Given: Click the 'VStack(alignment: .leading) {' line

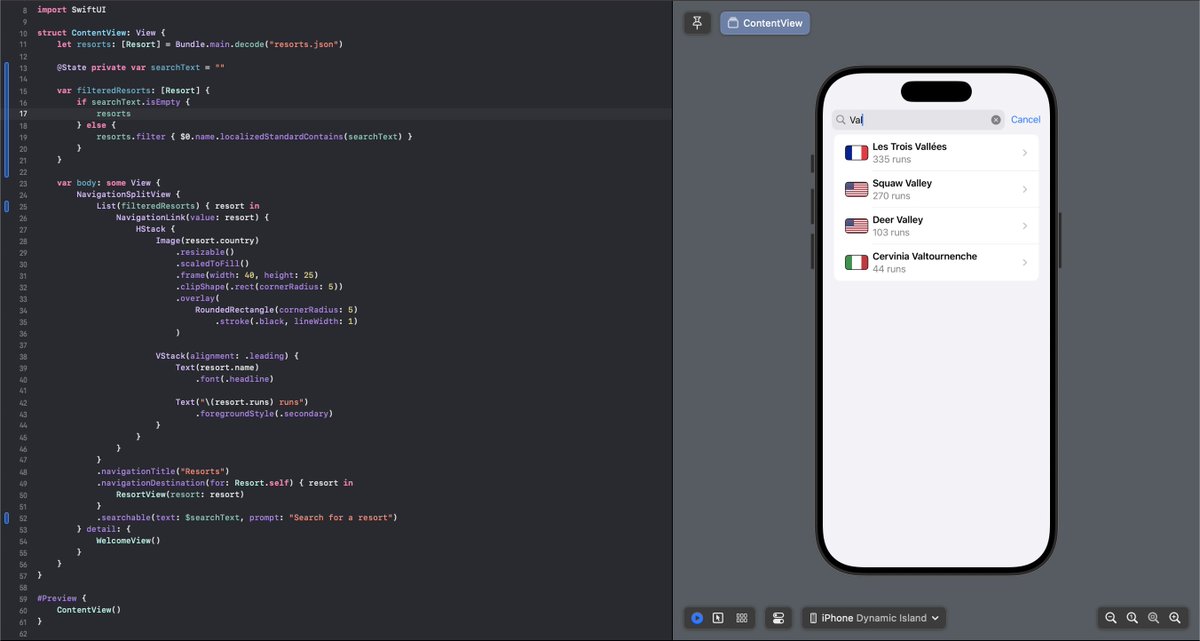Looking at the screenshot, I should tap(227, 356).
